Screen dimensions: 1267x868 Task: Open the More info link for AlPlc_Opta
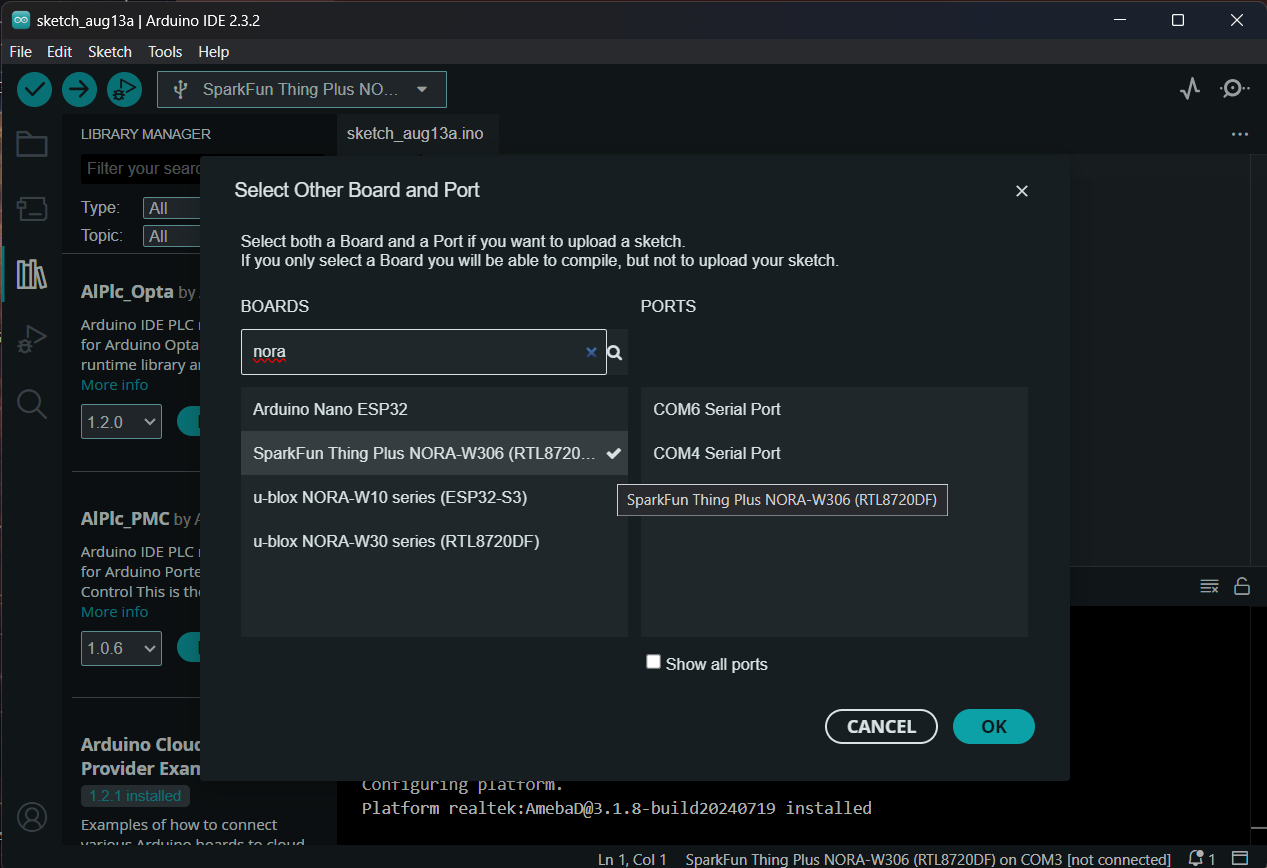114,384
